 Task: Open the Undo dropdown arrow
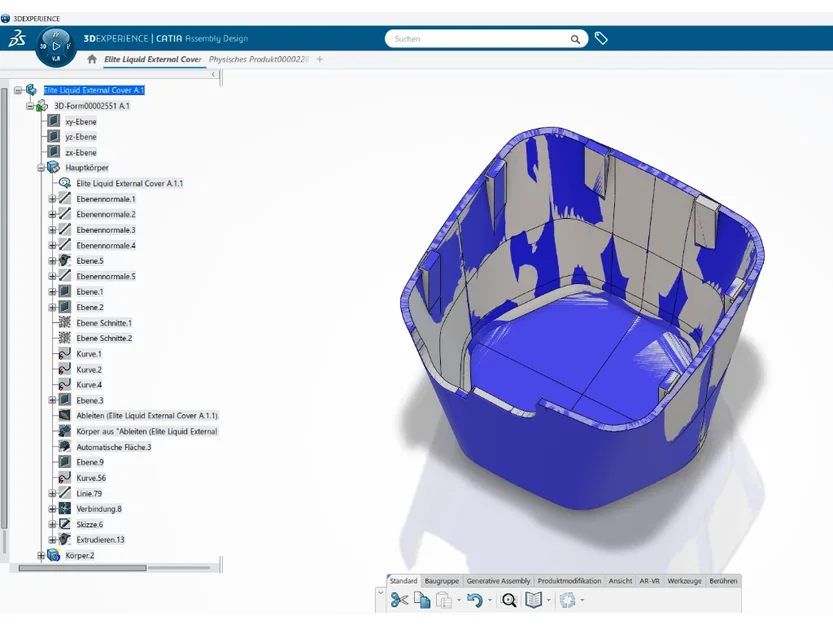click(x=490, y=601)
